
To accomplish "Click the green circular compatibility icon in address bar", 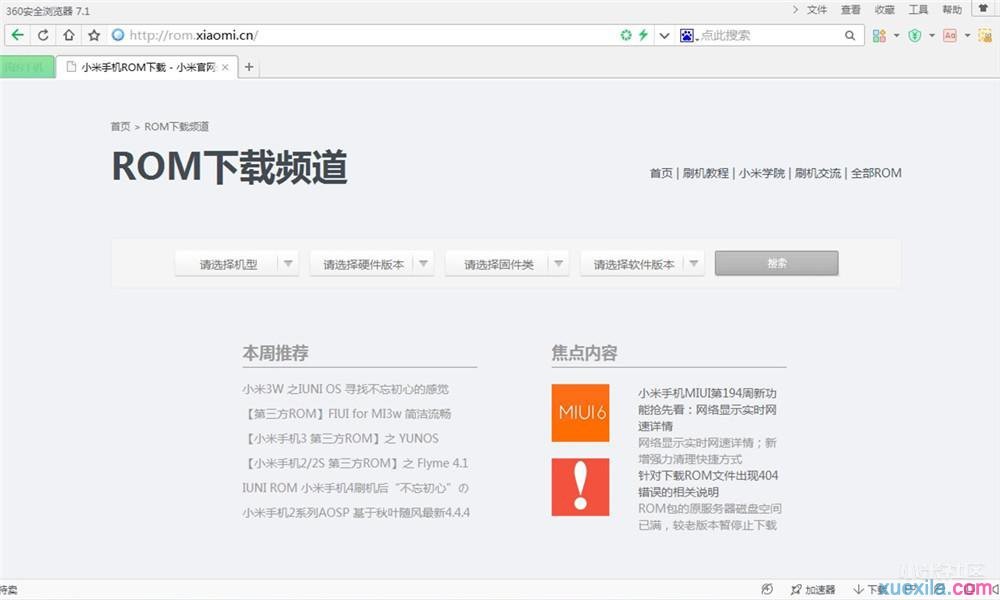I will pos(626,35).
